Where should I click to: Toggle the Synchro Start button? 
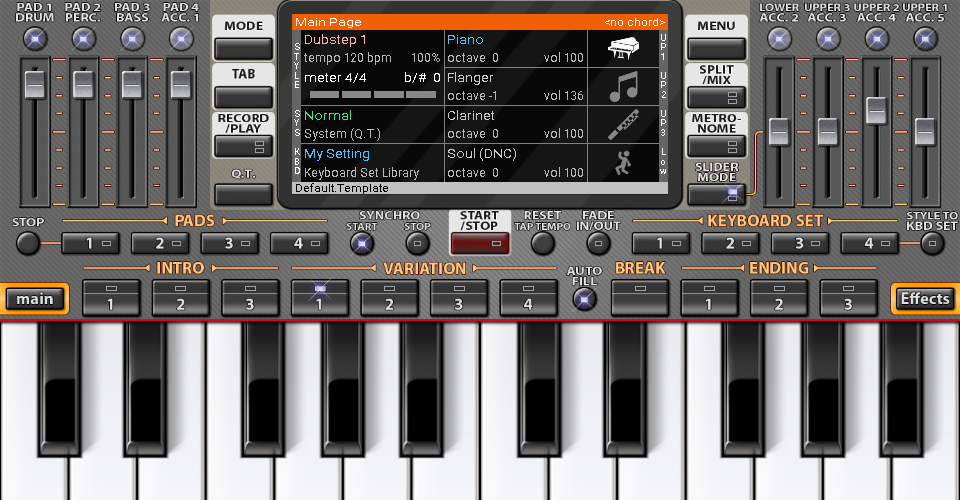point(362,244)
